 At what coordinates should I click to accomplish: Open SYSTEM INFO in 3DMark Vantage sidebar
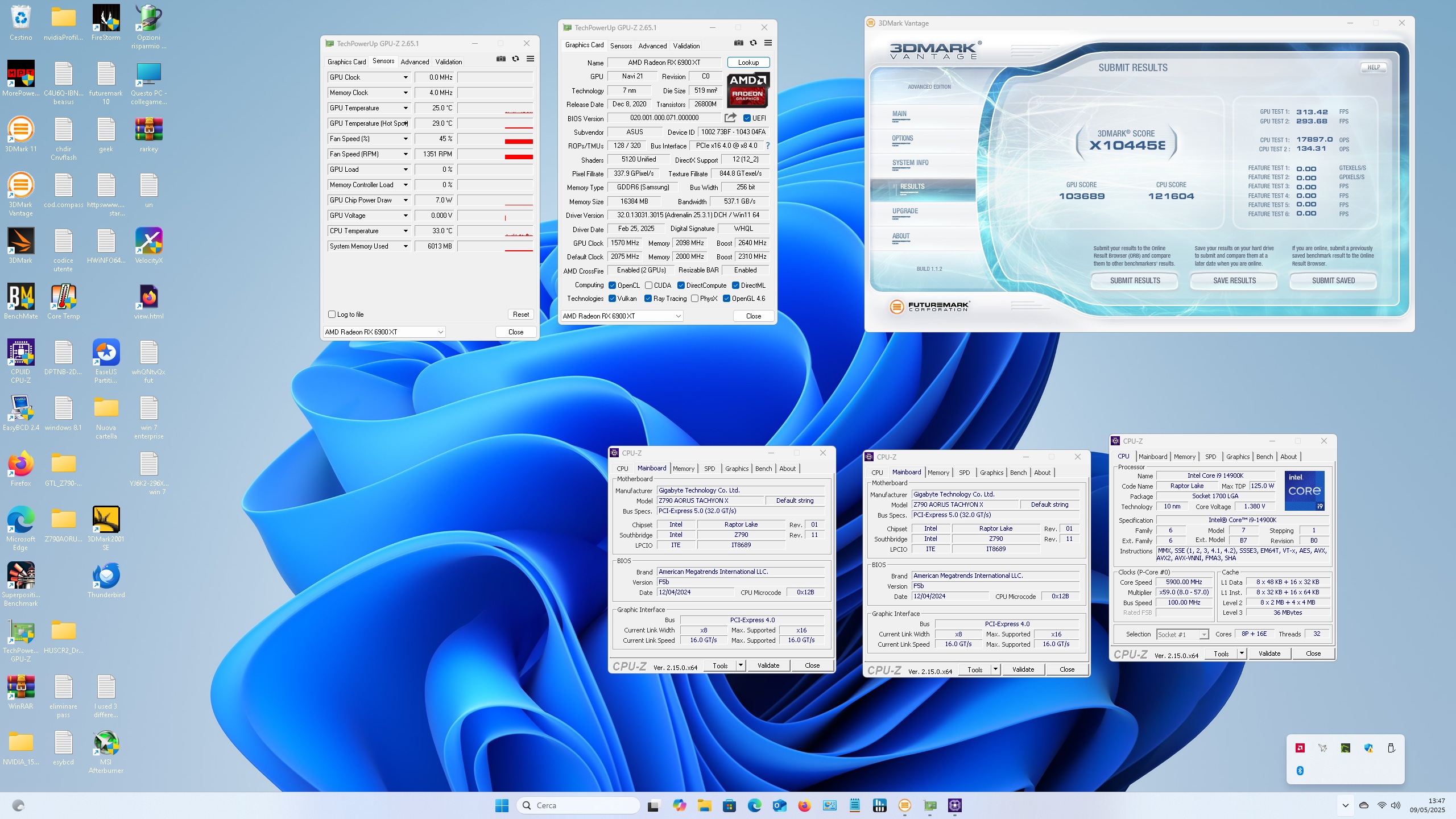[910, 163]
